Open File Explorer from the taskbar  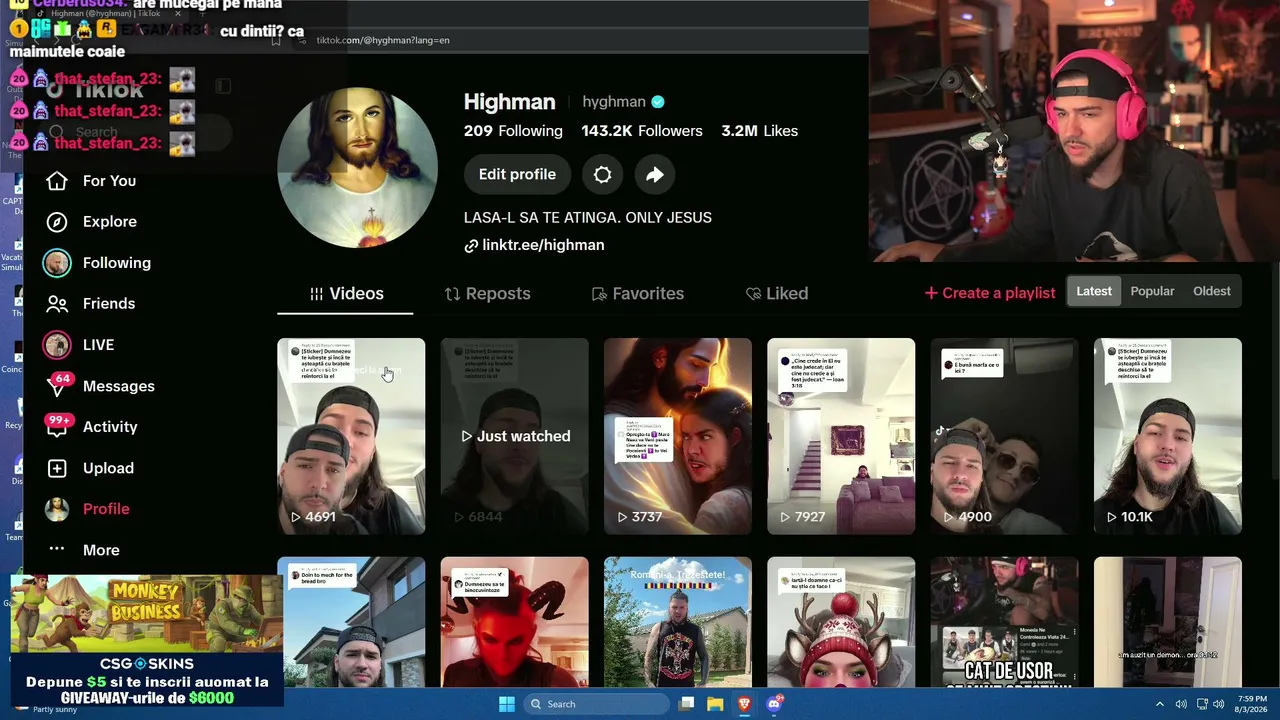[x=715, y=704]
